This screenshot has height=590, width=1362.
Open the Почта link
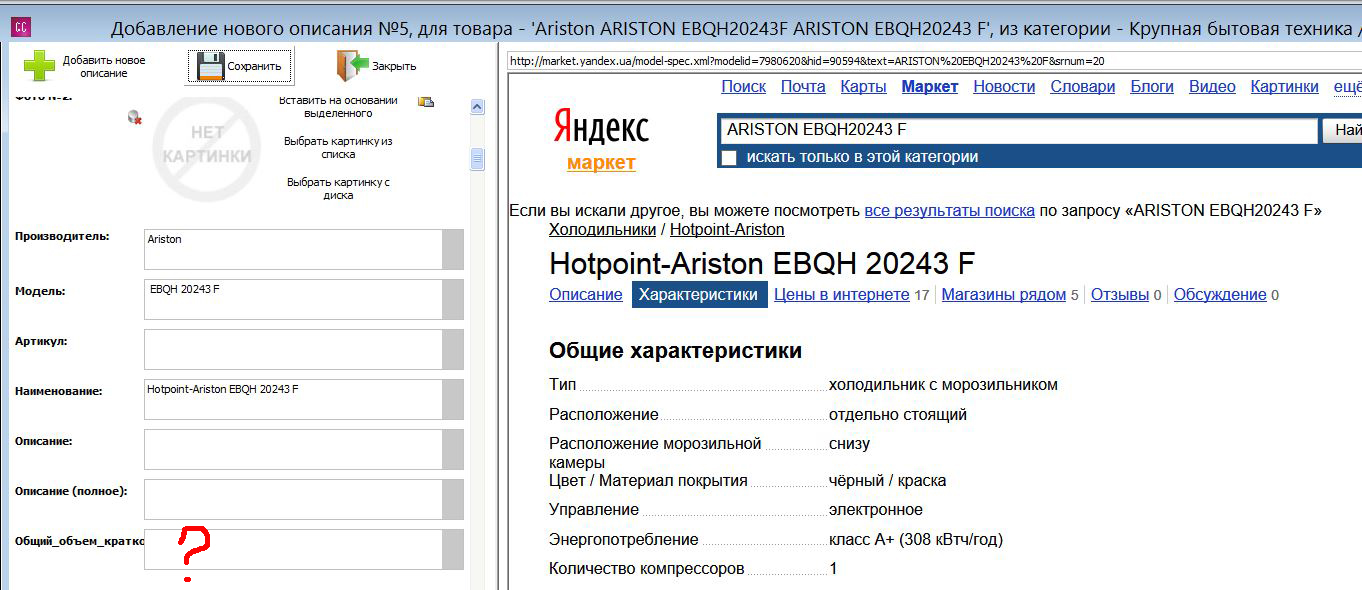coord(803,87)
